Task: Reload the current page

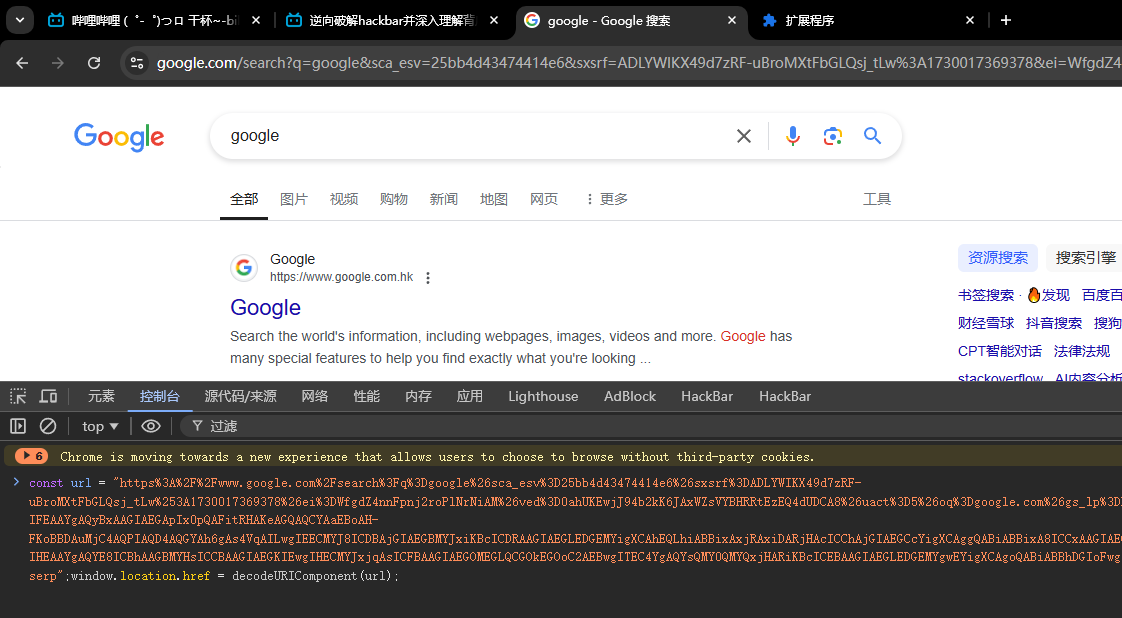Action: tap(94, 63)
